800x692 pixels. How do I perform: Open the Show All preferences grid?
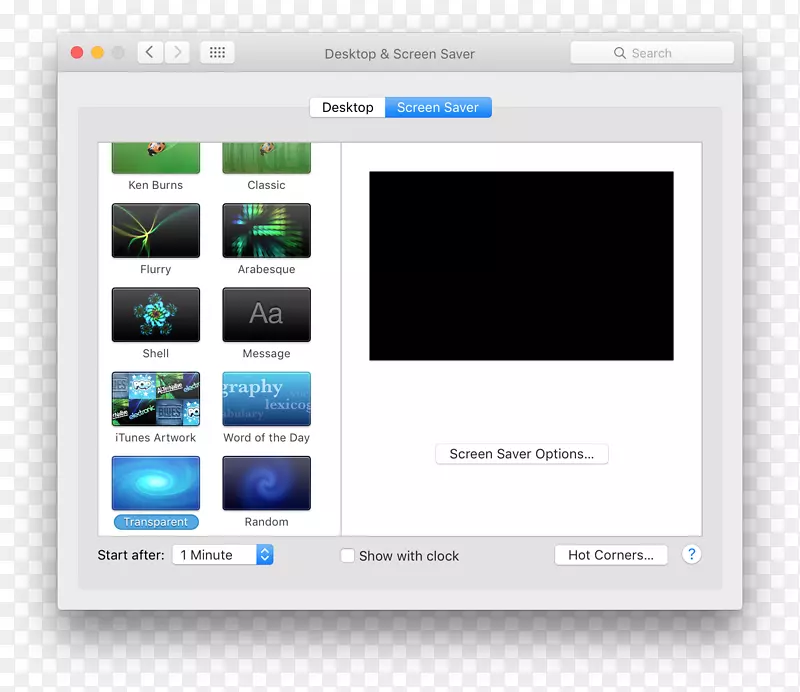click(217, 52)
